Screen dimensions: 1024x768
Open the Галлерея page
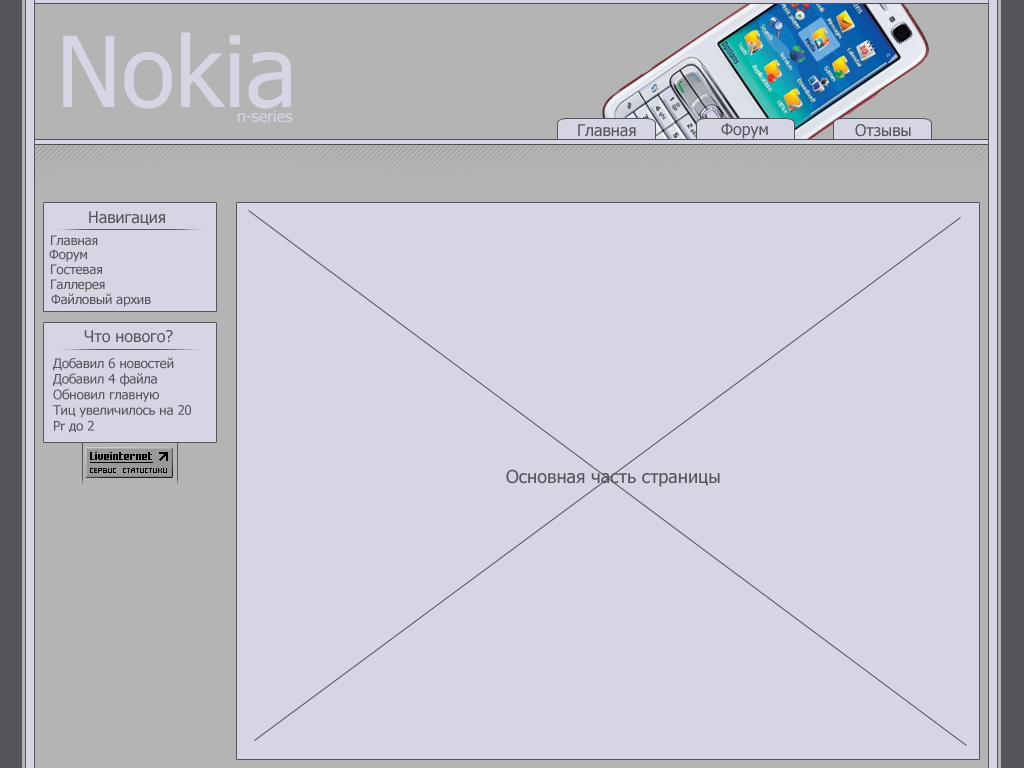pyautogui.click(x=76, y=284)
